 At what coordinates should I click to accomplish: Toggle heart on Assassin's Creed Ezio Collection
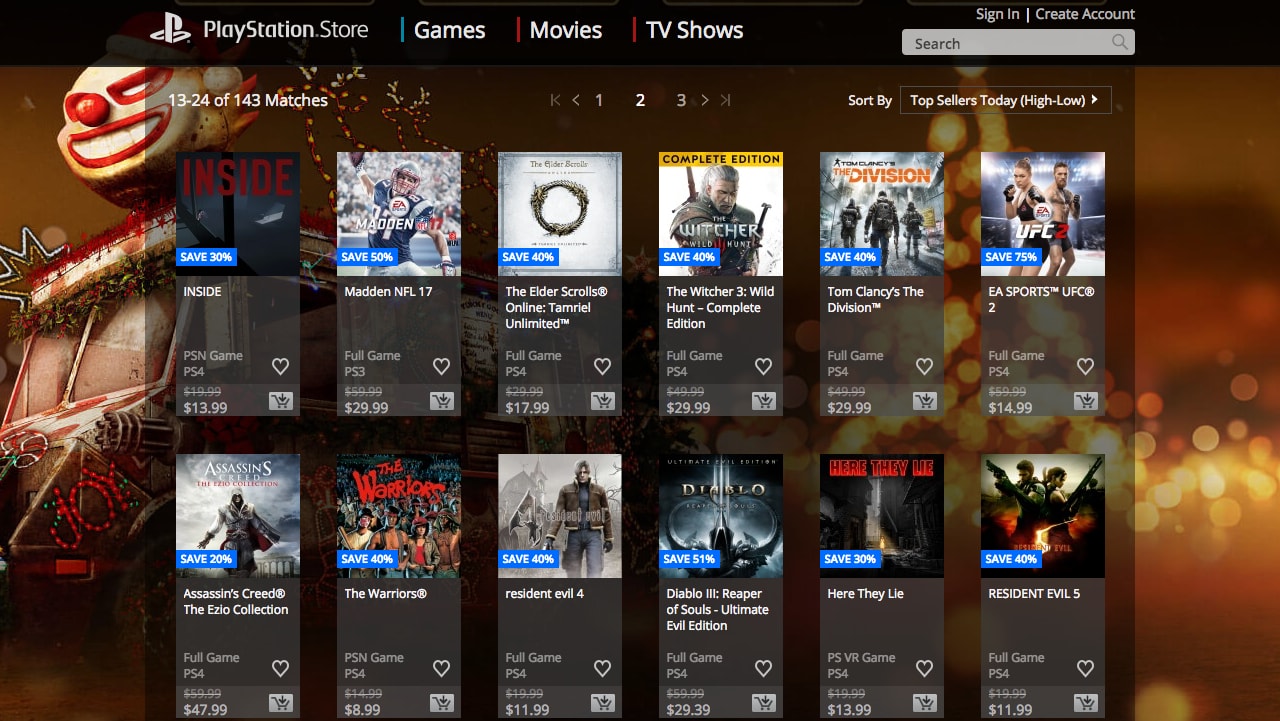click(x=280, y=668)
